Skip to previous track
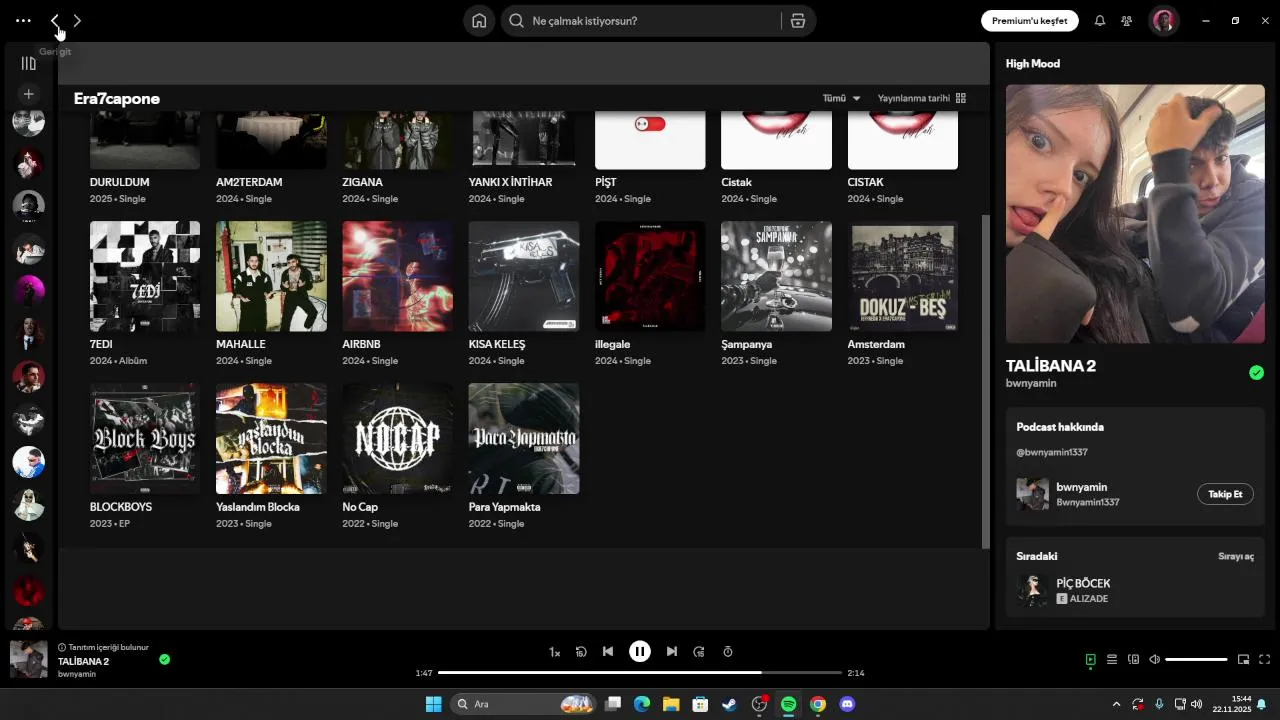The height and width of the screenshot is (720, 1280). [608, 652]
